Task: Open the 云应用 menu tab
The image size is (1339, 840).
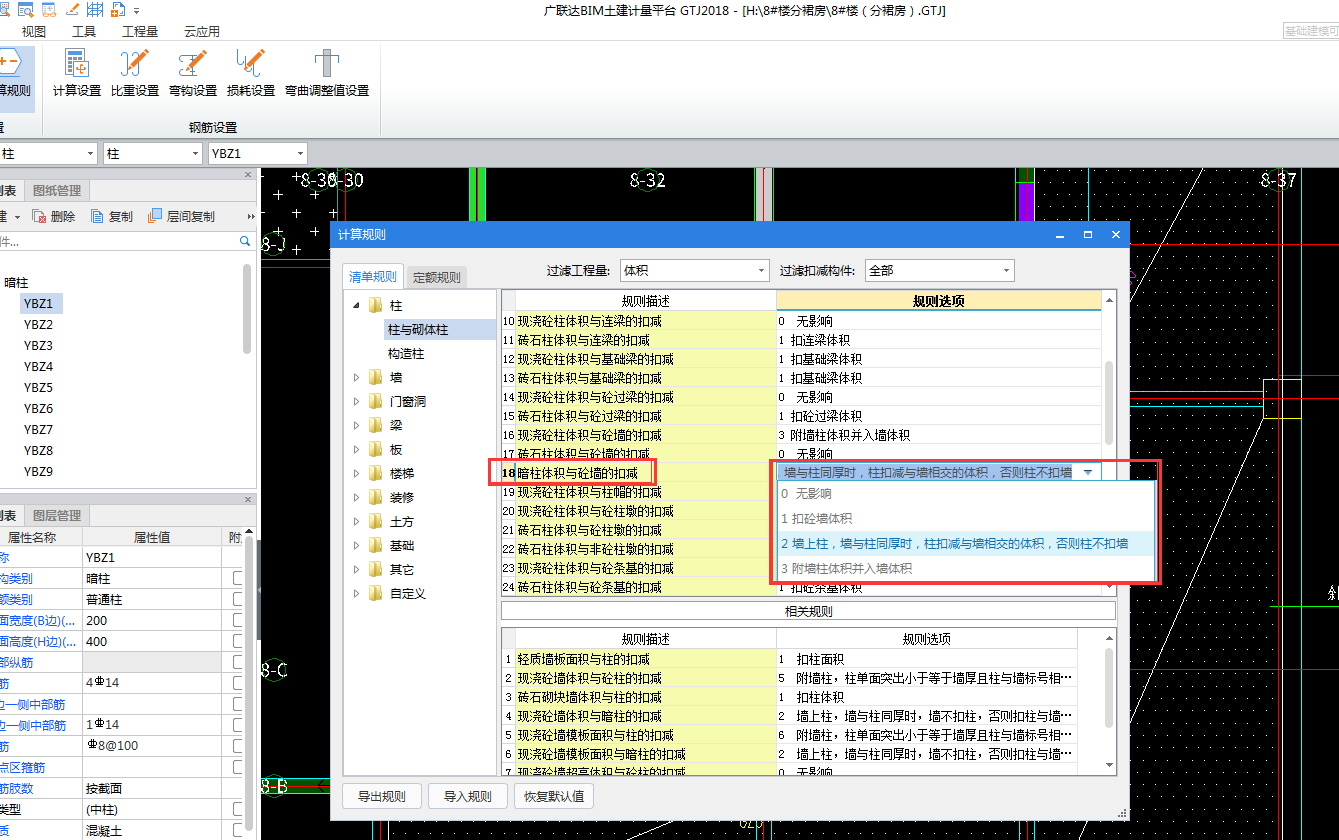Action: point(202,31)
